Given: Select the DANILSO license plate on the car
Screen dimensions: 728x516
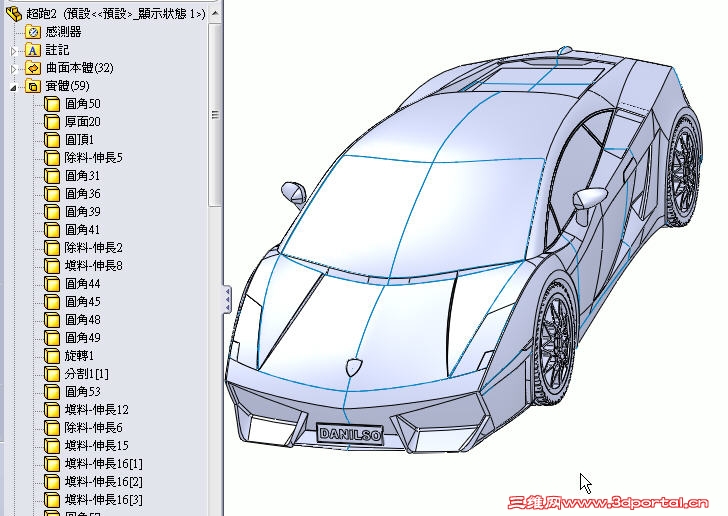Looking at the screenshot, I should click(x=350, y=435).
